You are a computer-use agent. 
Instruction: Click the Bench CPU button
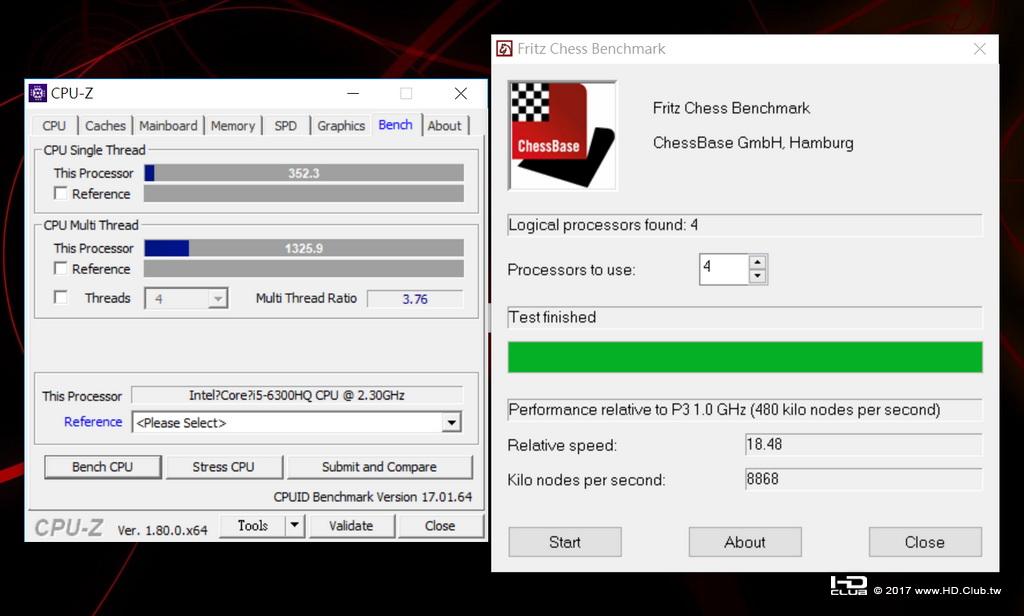click(x=103, y=467)
